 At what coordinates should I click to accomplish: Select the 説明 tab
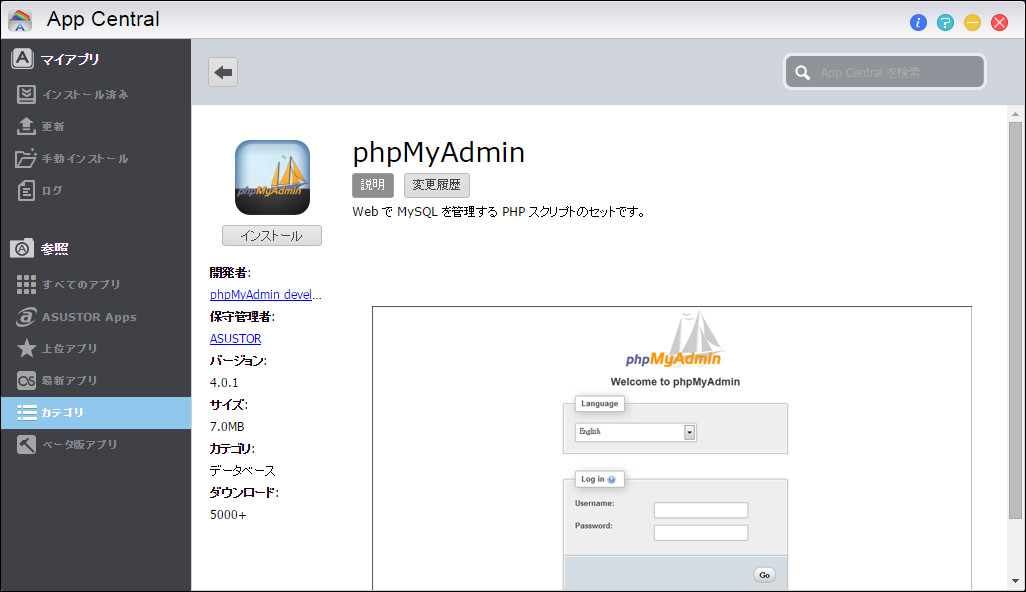(372, 185)
